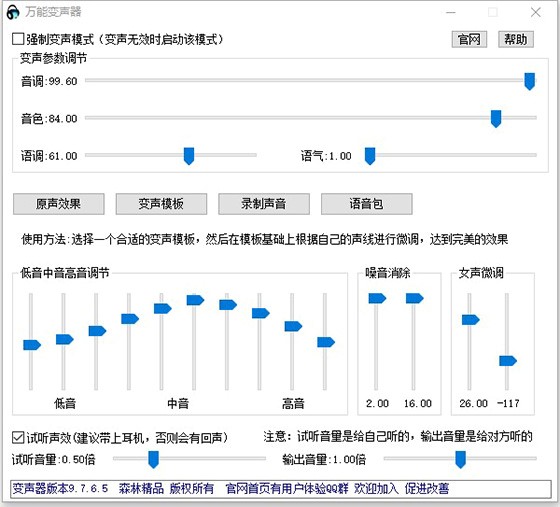Click the sixth equalizer band slider above 中音
This screenshot has width=560, height=507.
[195, 300]
